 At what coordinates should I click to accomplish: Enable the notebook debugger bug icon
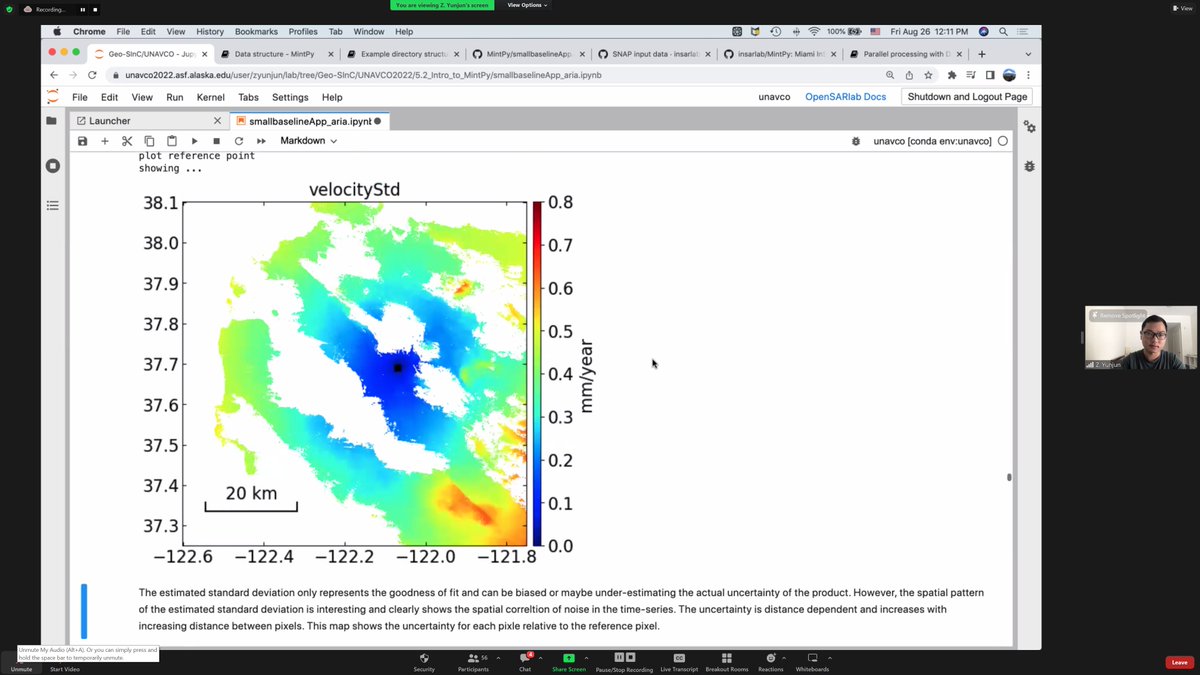click(856, 141)
